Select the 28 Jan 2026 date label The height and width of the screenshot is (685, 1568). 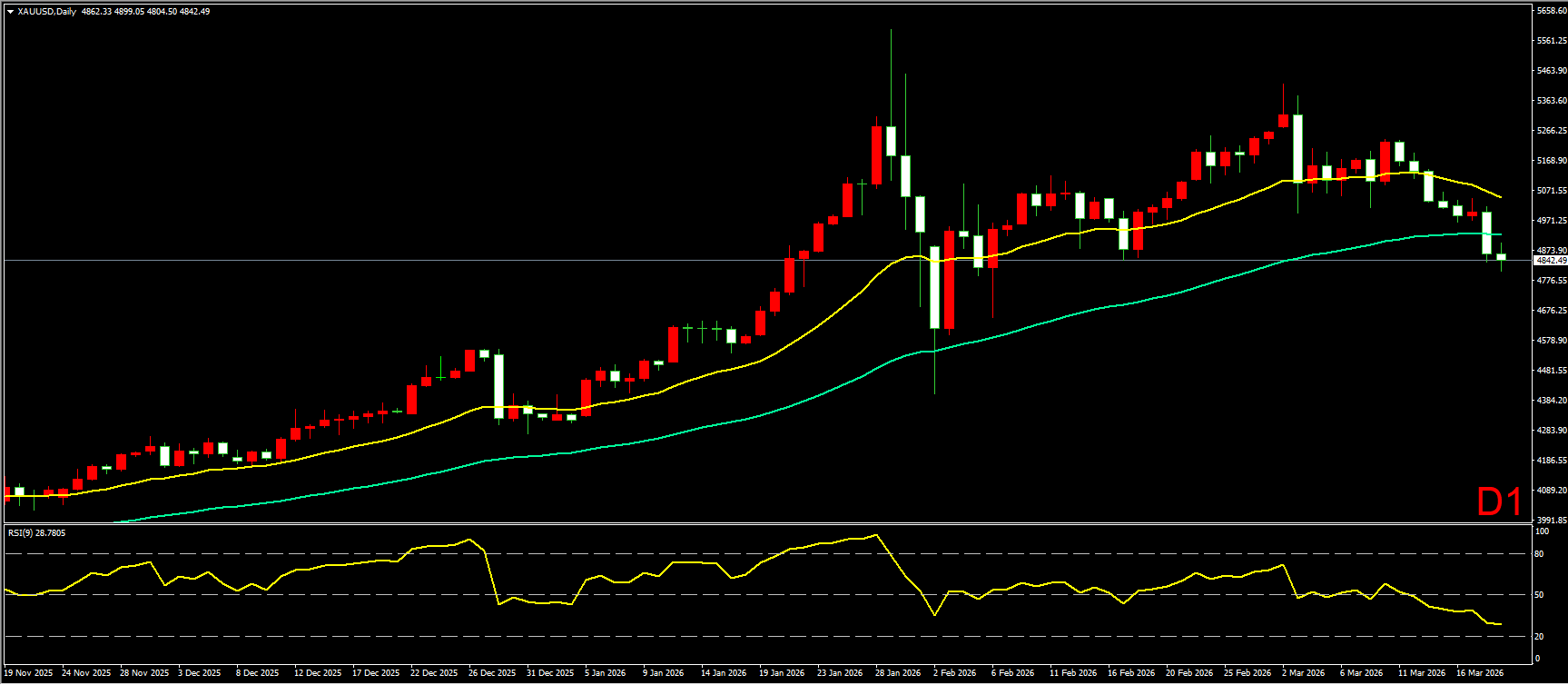pyautogui.click(x=898, y=673)
